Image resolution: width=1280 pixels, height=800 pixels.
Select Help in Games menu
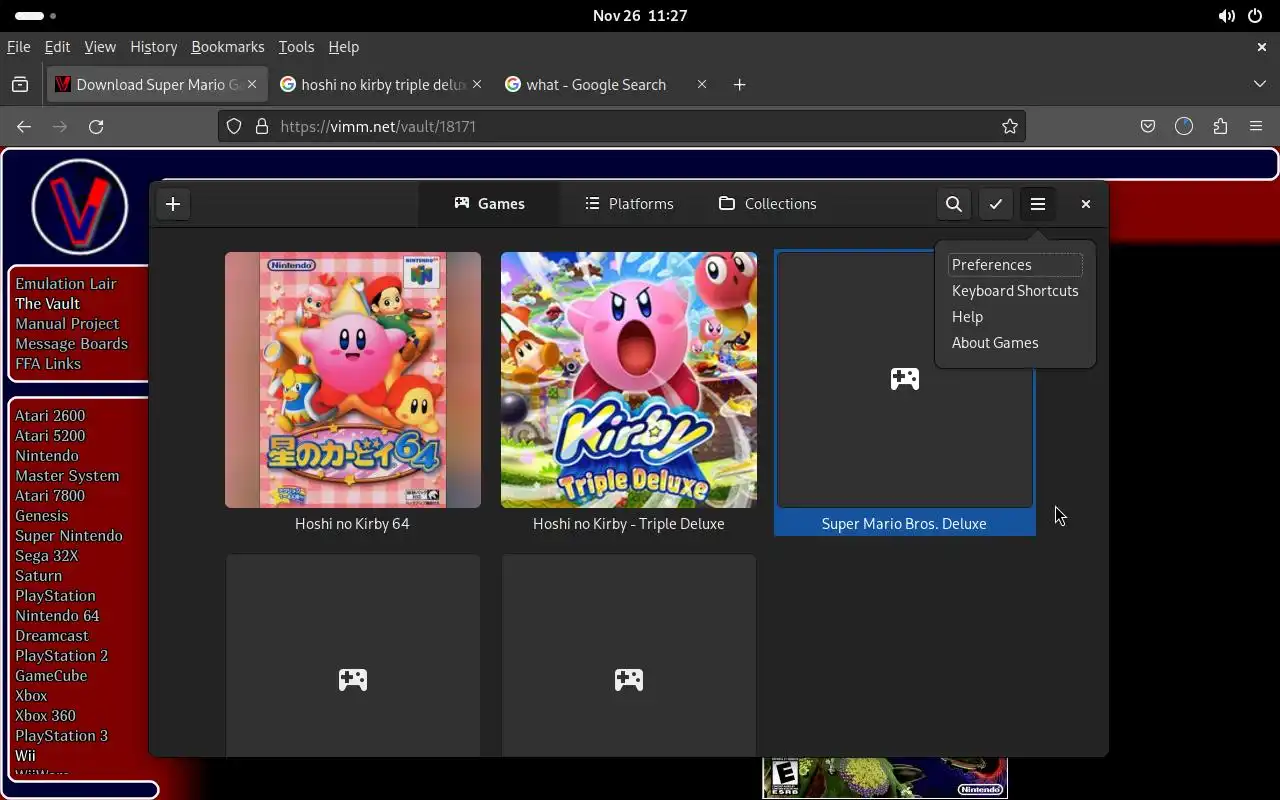pos(1015,317)
